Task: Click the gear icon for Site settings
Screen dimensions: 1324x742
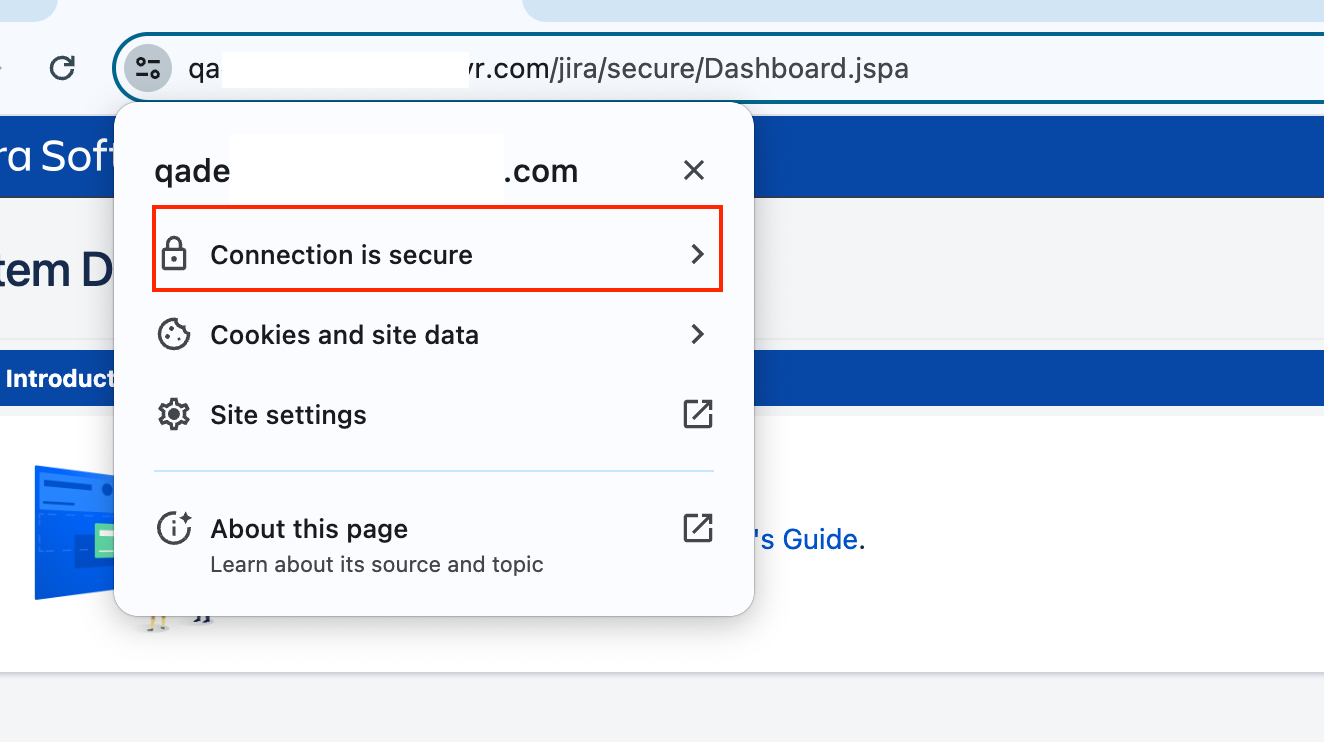Action: pos(175,414)
